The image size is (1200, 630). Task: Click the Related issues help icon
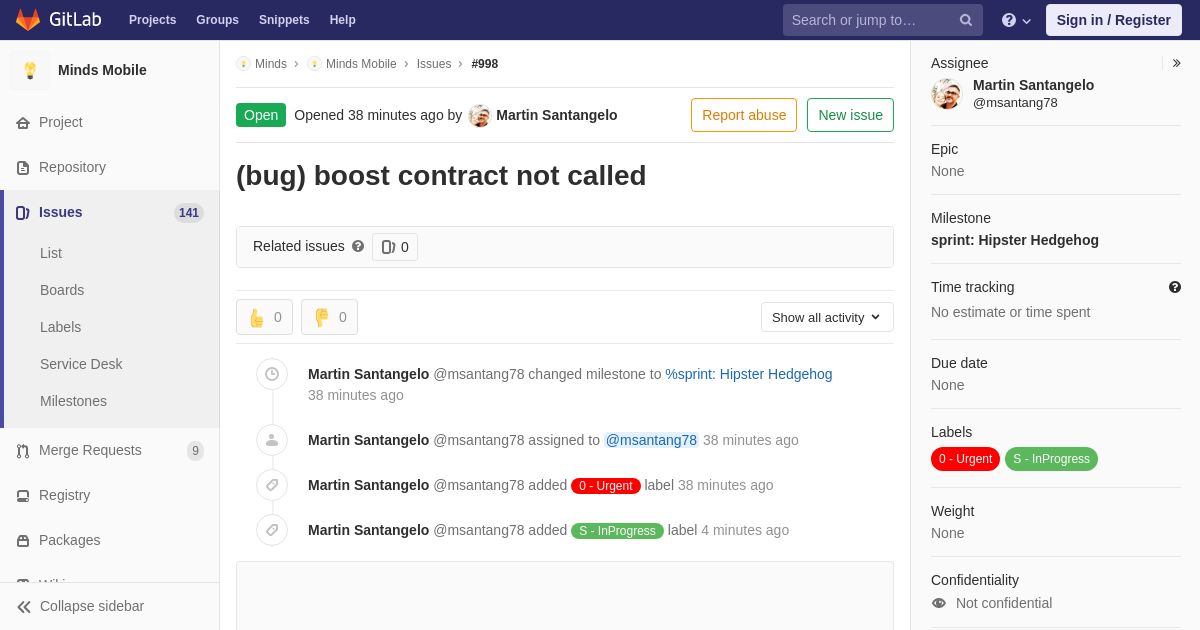pyautogui.click(x=358, y=246)
